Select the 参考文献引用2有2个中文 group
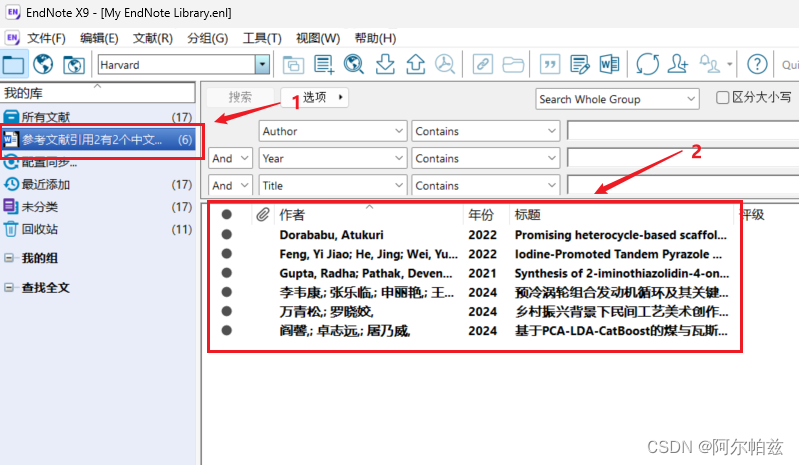This screenshot has width=799, height=465. (98, 140)
